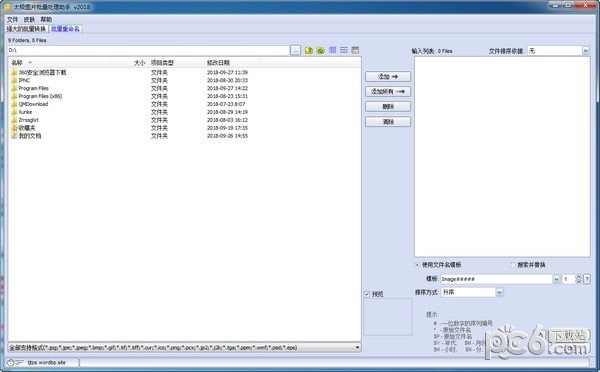Select the 搜索并替换 radio button
Screen dimensions: 600x372
tap(513, 265)
